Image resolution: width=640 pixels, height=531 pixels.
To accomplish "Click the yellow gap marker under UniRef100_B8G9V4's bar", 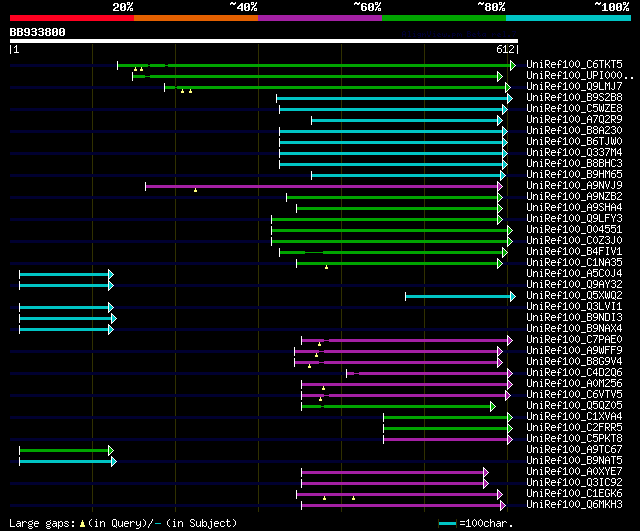I will click(x=309, y=366).
